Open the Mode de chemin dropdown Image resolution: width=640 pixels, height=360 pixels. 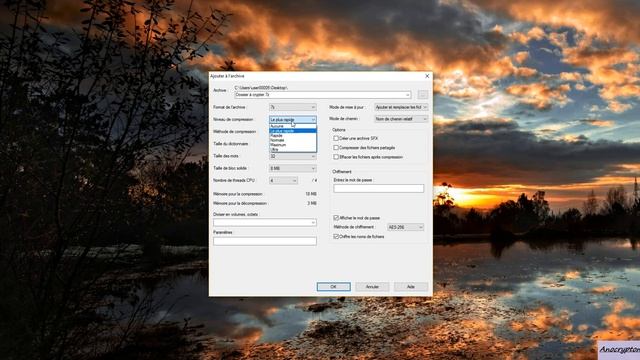(x=401, y=119)
